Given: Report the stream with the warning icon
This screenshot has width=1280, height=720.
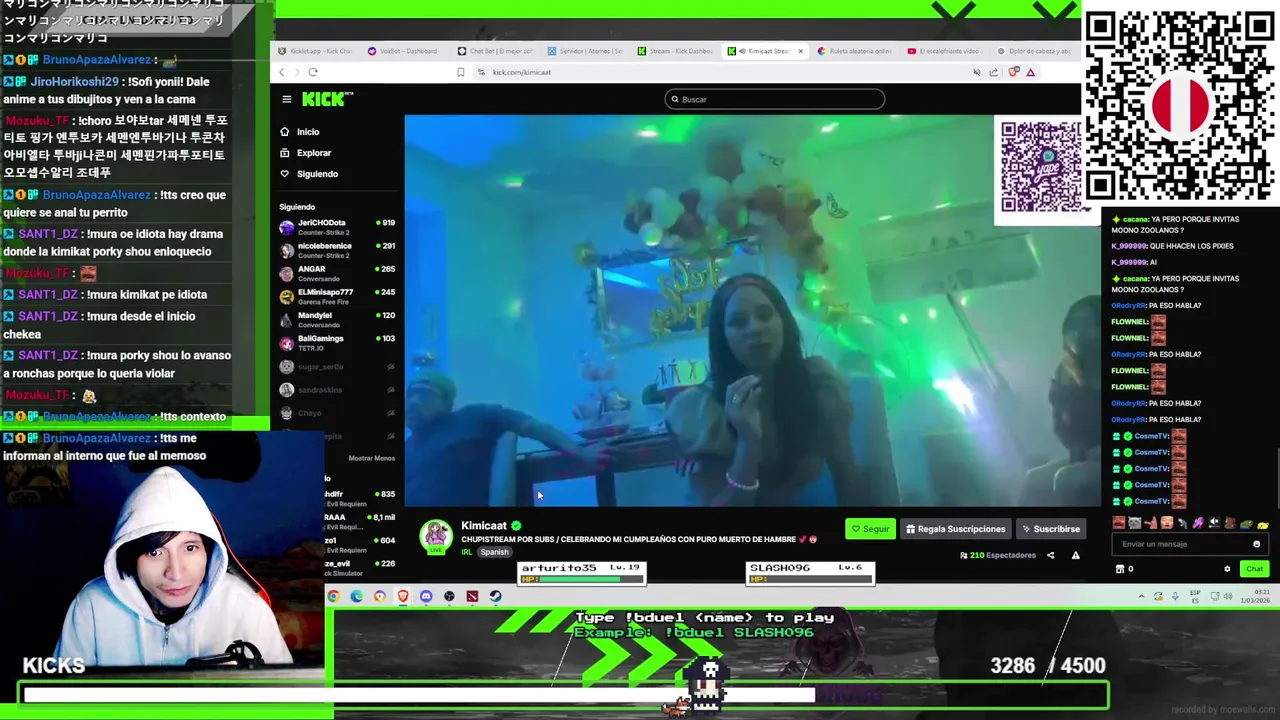Looking at the screenshot, I should [x=1075, y=555].
